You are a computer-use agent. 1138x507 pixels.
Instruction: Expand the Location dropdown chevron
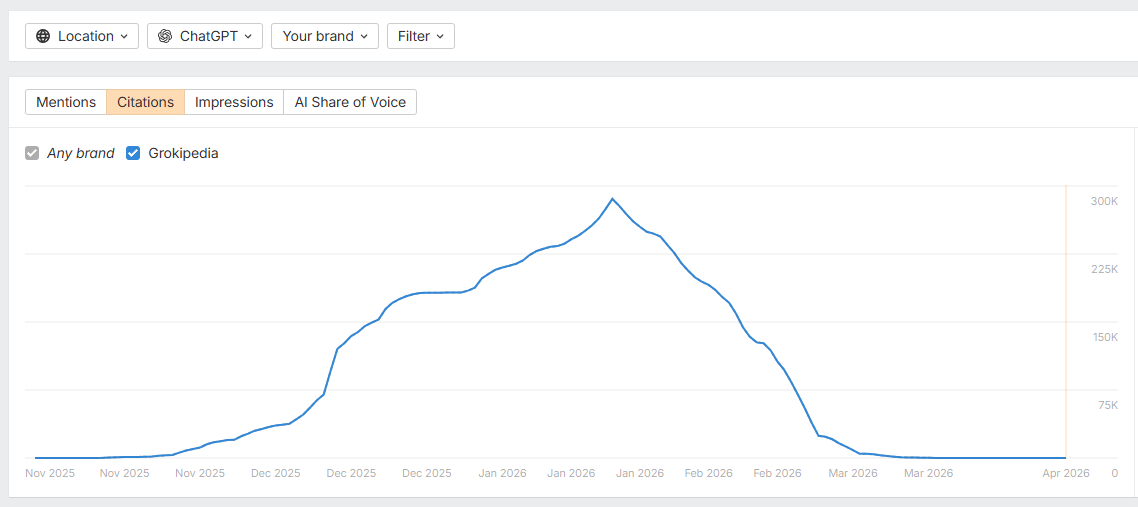coord(124,36)
